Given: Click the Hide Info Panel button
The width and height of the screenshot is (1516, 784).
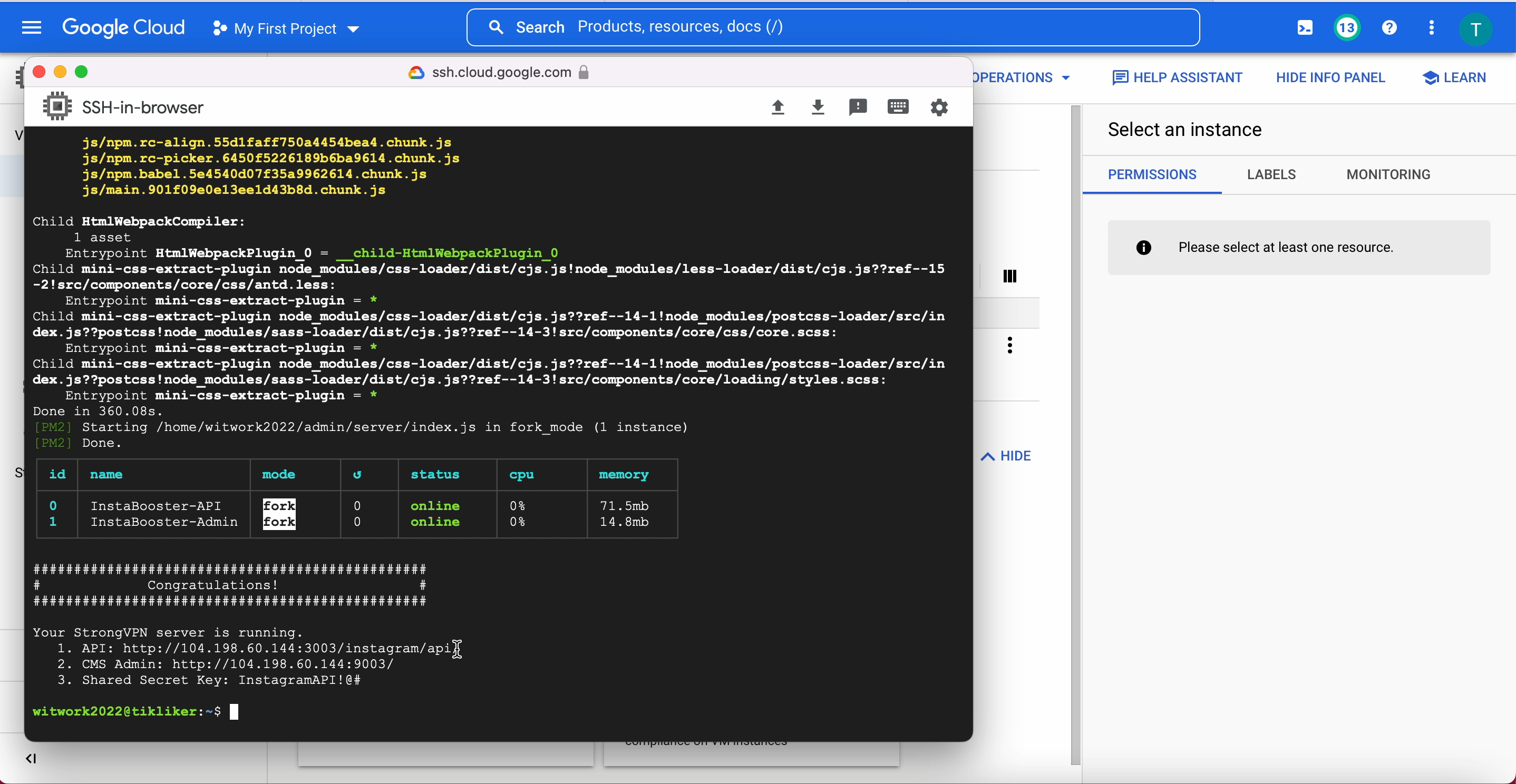Looking at the screenshot, I should [1330, 77].
